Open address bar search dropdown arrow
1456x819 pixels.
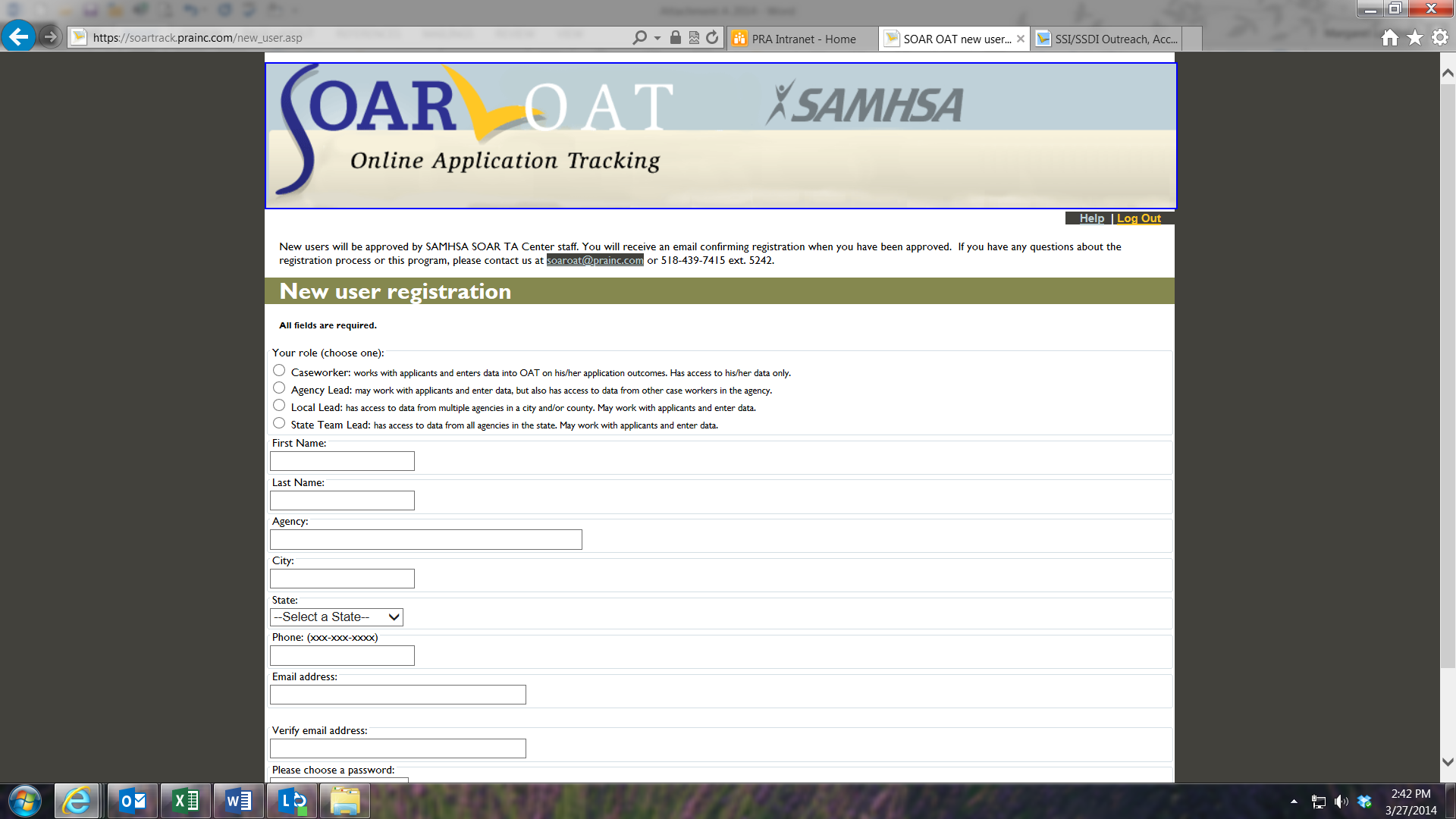(x=657, y=38)
